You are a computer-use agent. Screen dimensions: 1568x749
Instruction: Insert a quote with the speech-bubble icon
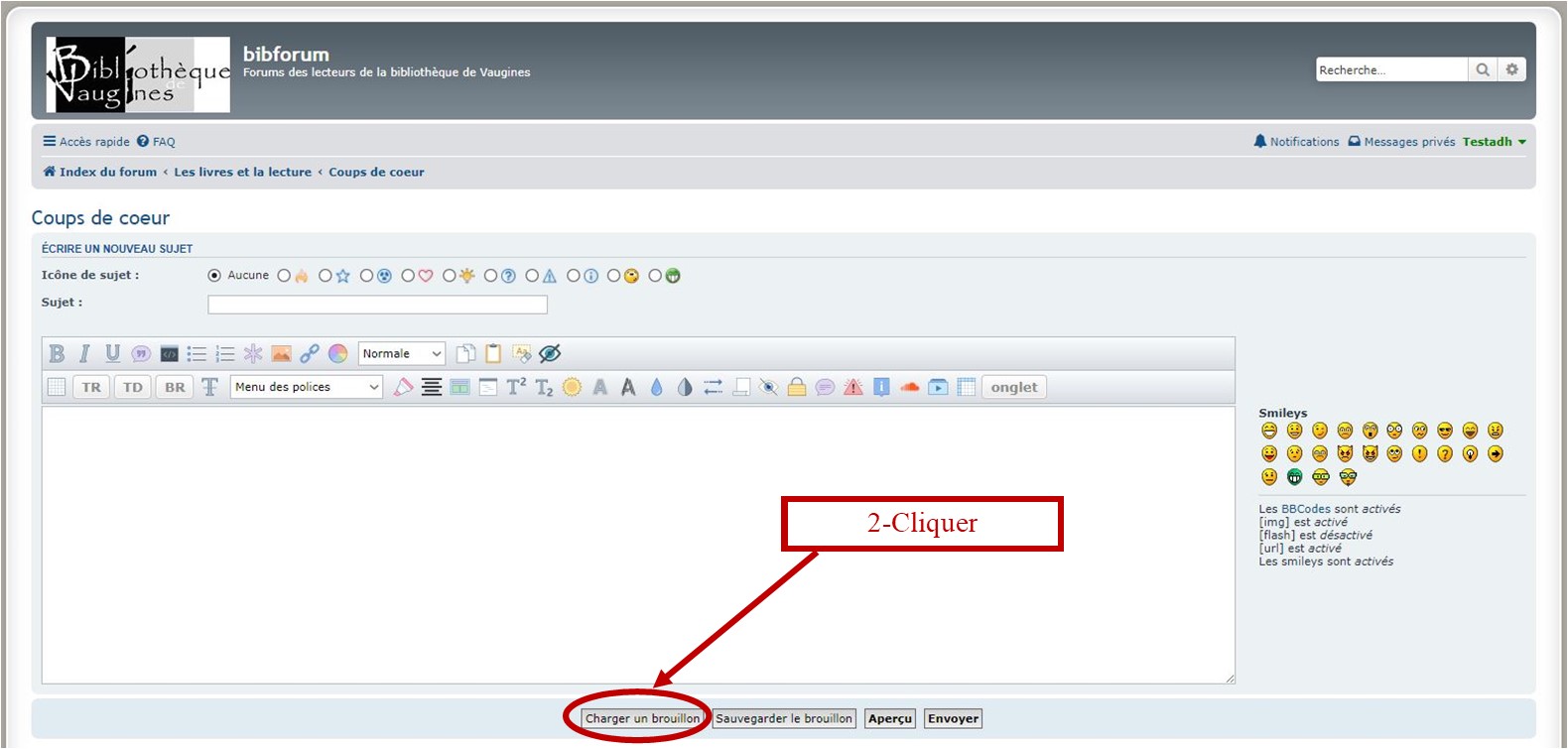pyautogui.click(x=141, y=354)
